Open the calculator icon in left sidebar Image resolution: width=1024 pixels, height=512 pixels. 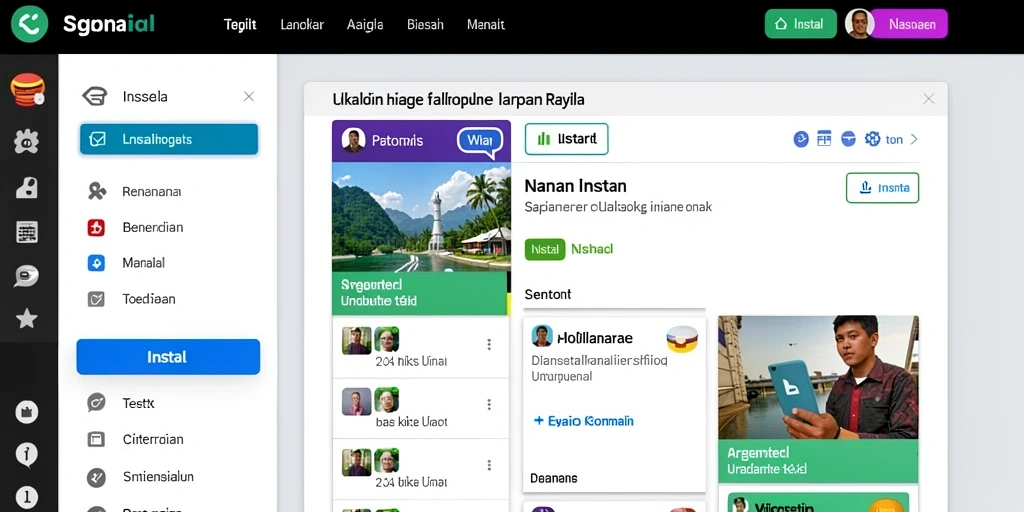[x=27, y=232]
